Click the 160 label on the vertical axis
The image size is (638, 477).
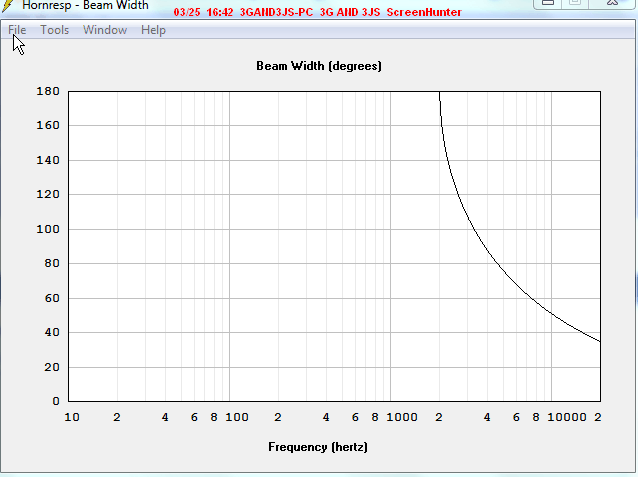pyautogui.click(x=48, y=125)
